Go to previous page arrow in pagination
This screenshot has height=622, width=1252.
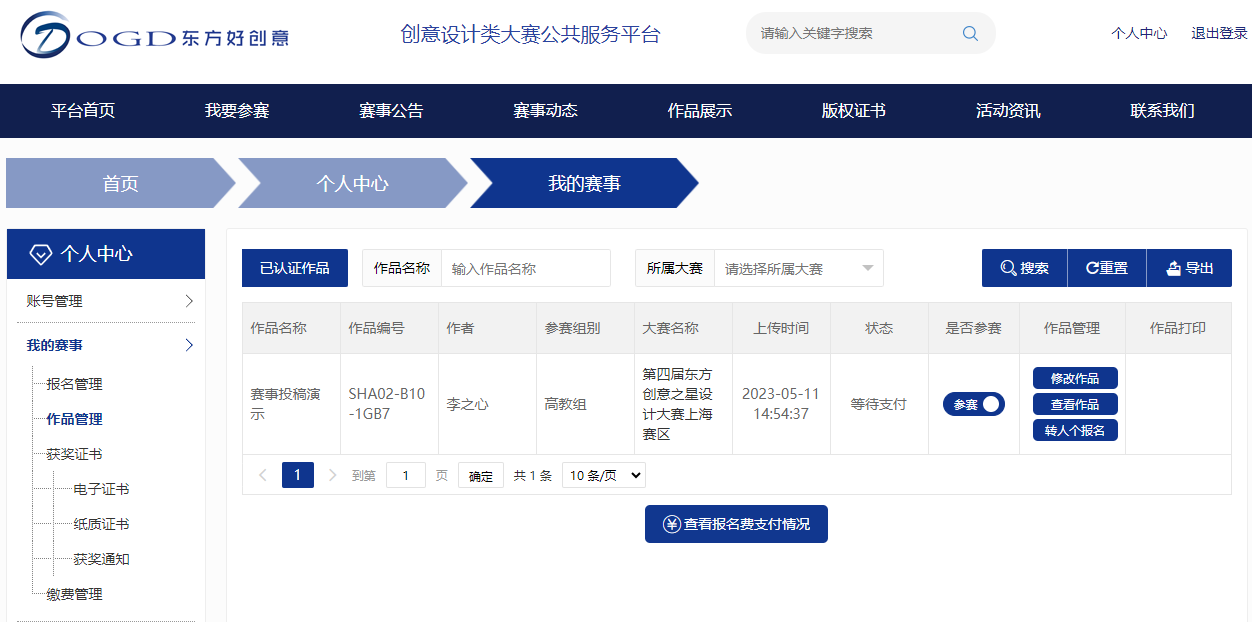pos(263,475)
